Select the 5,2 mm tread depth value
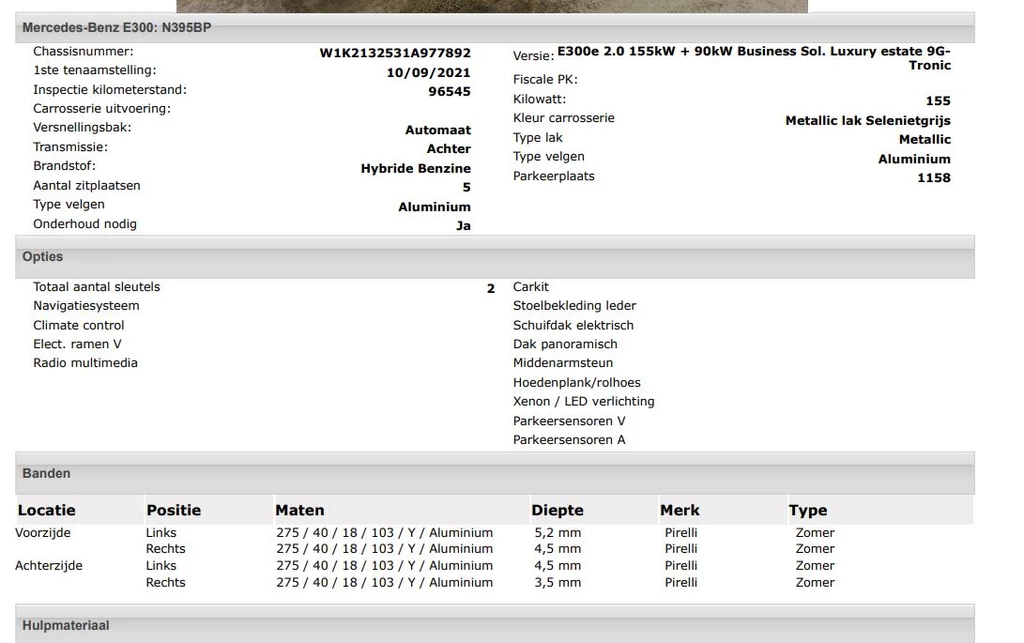The image size is (1024, 643). coord(557,533)
